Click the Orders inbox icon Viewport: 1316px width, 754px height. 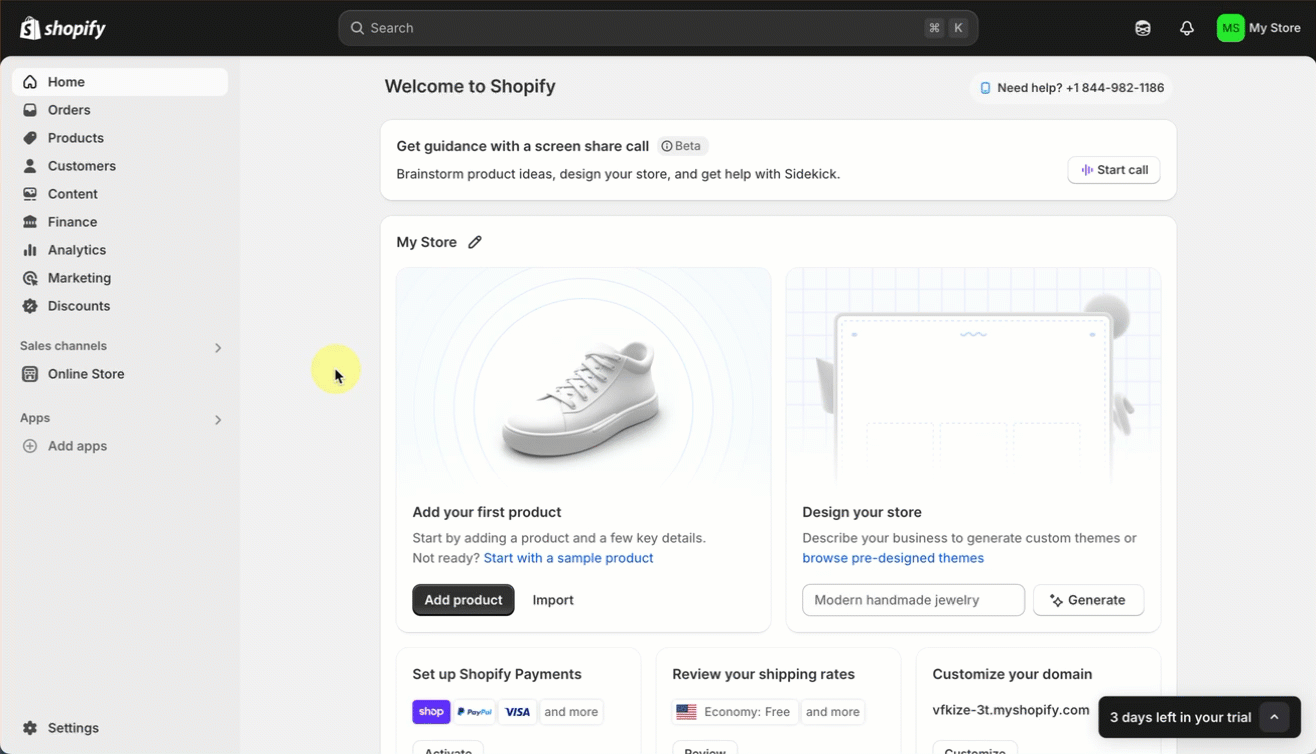coord(30,110)
